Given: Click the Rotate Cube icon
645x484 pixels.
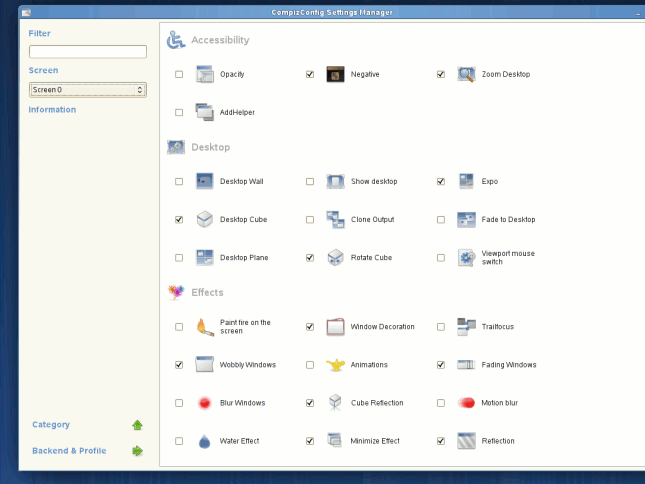Looking at the screenshot, I should [335, 258].
